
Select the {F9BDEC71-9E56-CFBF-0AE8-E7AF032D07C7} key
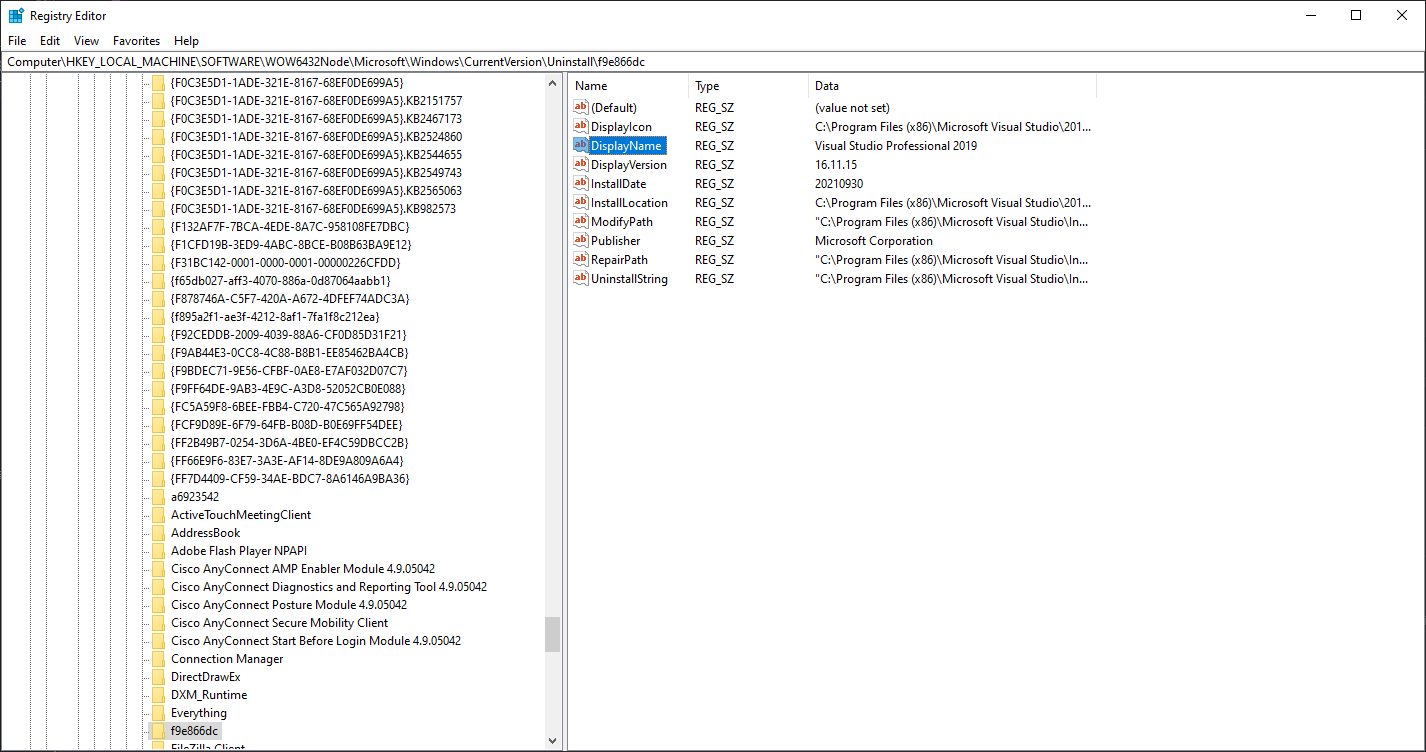pos(289,371)
